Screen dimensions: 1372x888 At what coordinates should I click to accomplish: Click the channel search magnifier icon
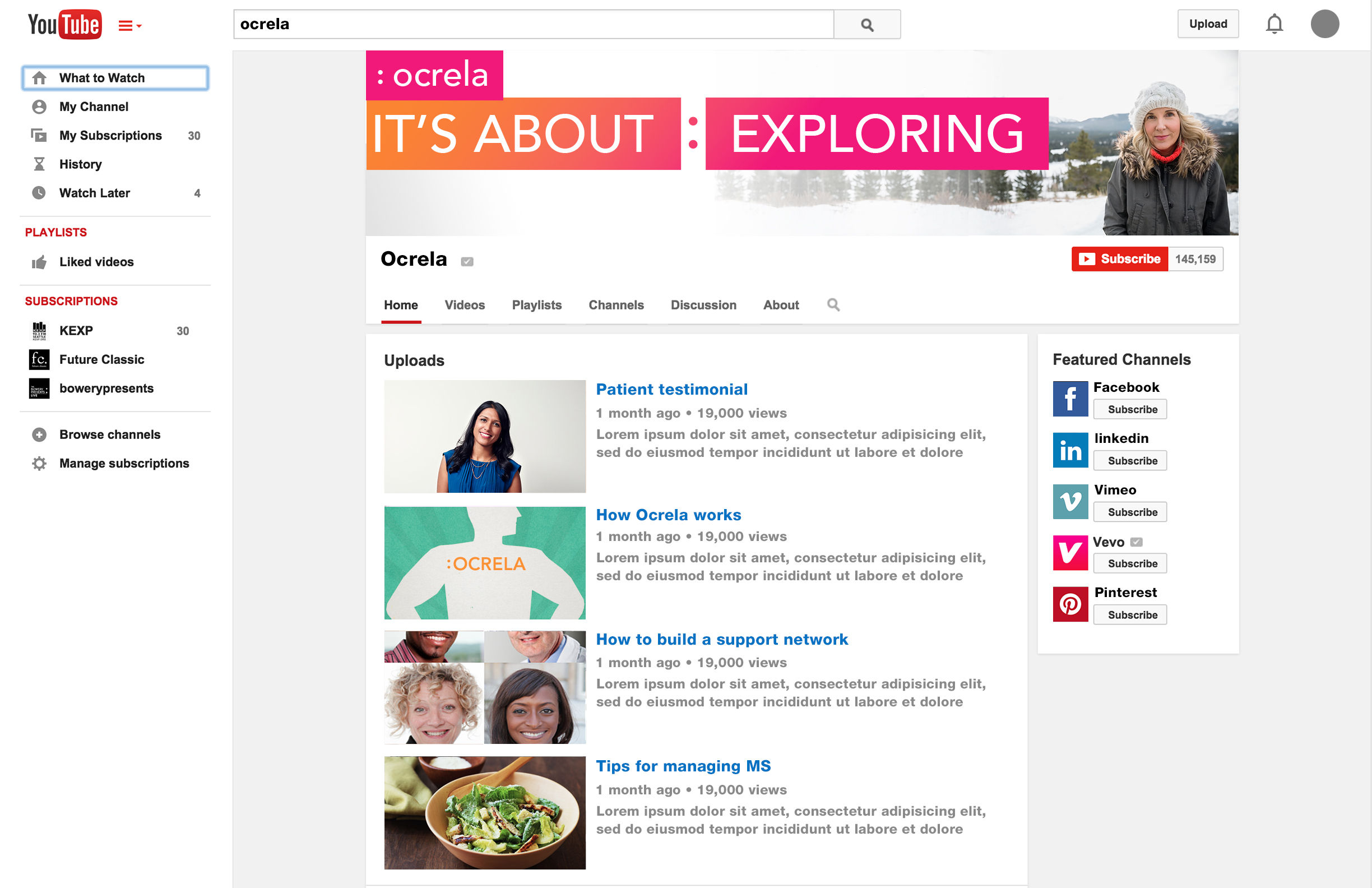[x=833, y=304]
